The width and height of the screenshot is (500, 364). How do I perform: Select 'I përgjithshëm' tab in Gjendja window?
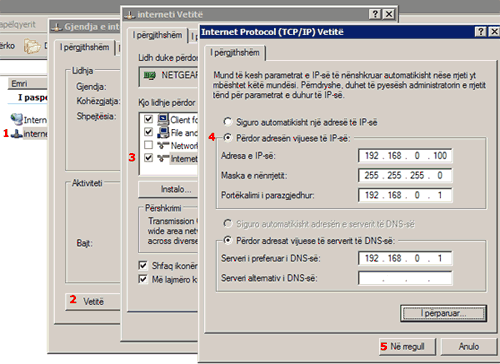[x=85, y=47]
